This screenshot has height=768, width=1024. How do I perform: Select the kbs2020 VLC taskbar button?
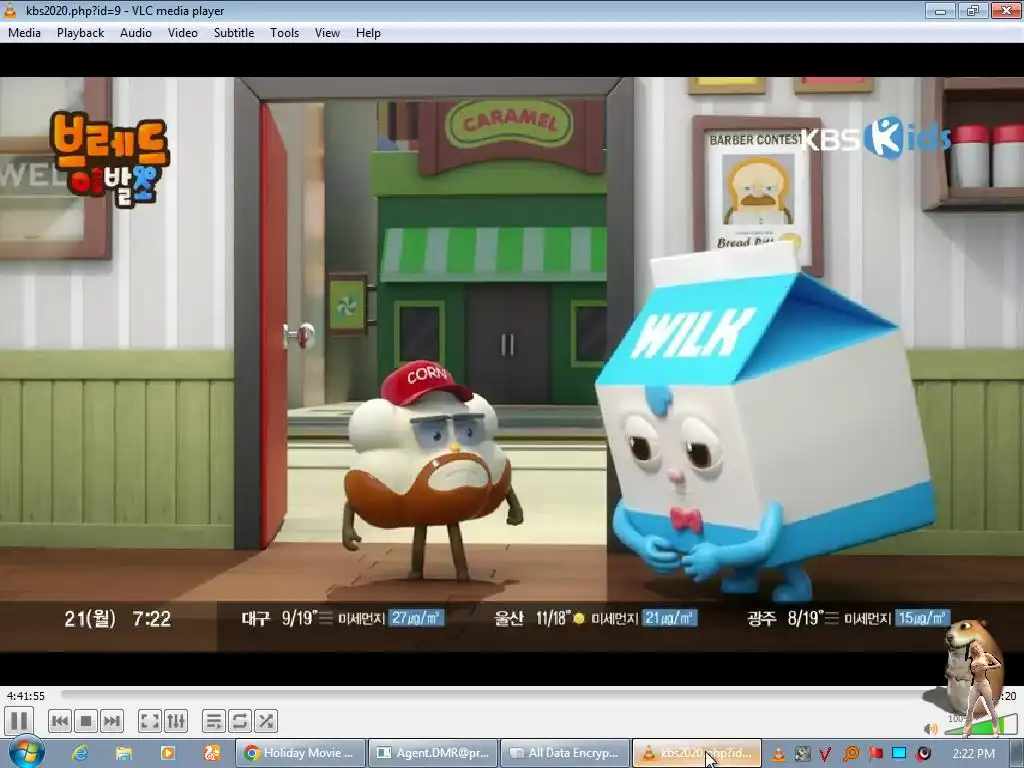pos(697,753)
